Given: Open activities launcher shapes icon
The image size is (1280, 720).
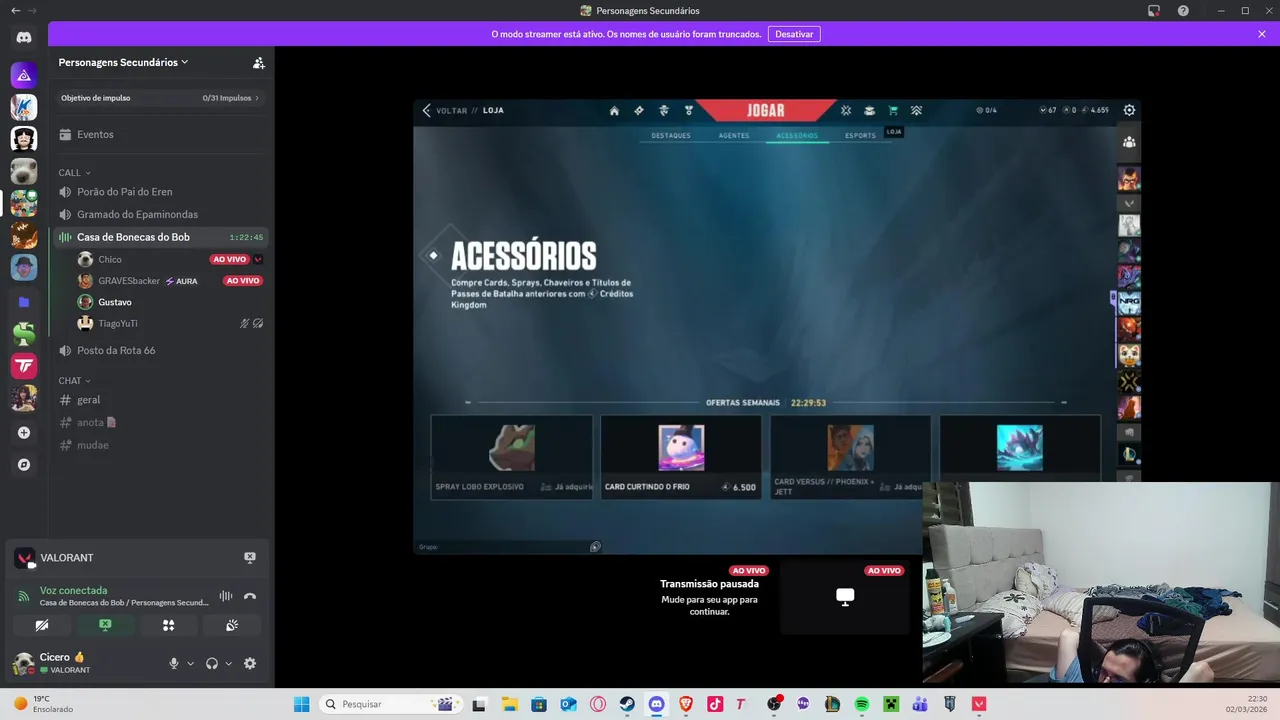Looking at the screenshot, I should tap(168, 625).
